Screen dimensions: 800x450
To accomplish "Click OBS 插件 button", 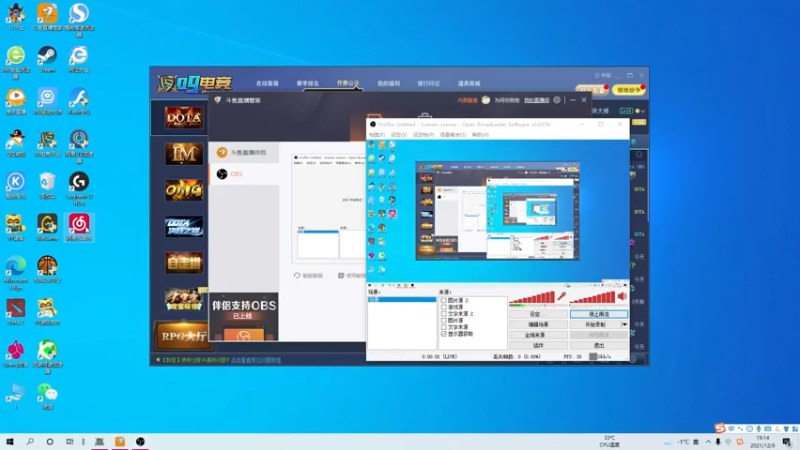I will click(538, 345).
